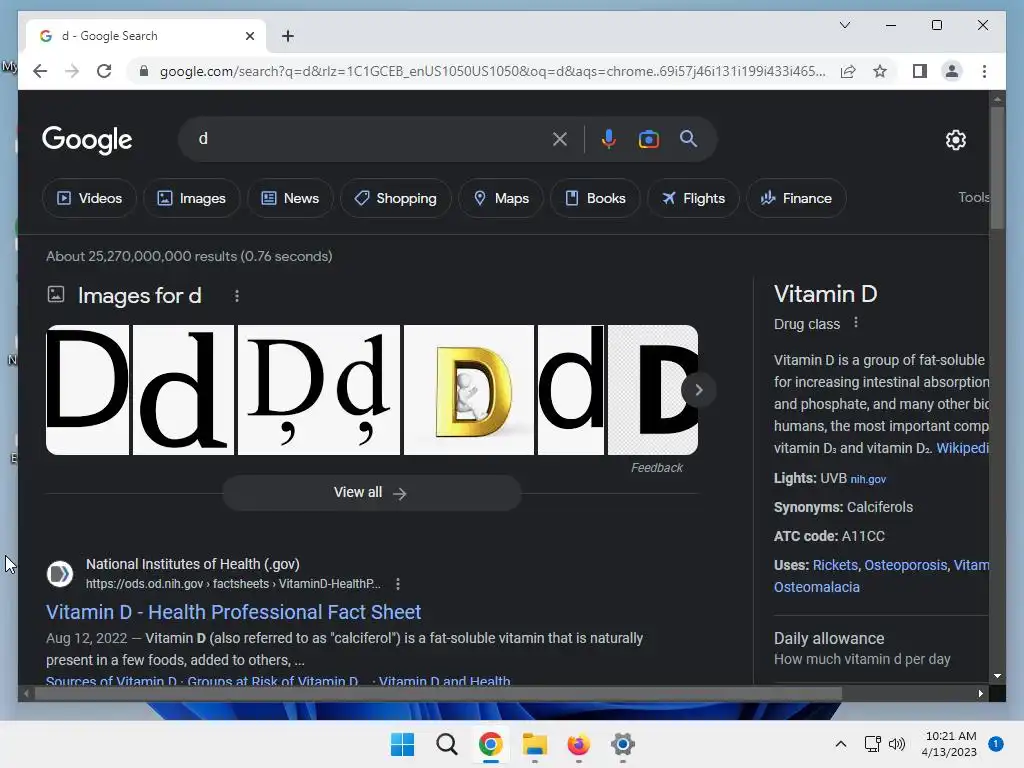
Task: Click View all images button
Action: (x=372, y=492)
